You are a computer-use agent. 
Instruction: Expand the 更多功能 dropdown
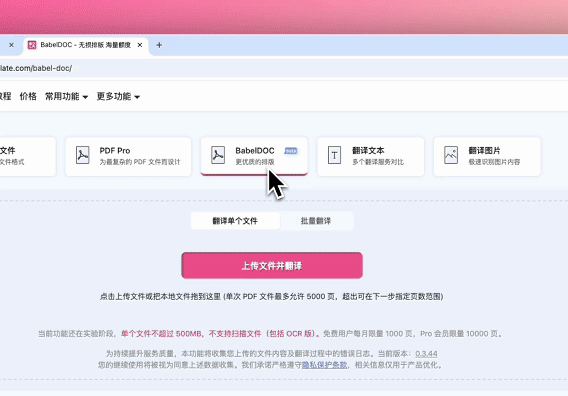(x=118, y=96)
